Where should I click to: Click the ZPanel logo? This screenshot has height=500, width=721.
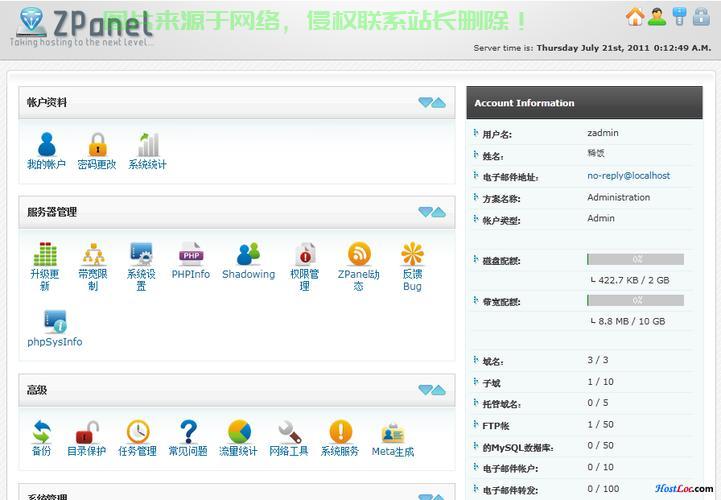click(x=83, y=27)
